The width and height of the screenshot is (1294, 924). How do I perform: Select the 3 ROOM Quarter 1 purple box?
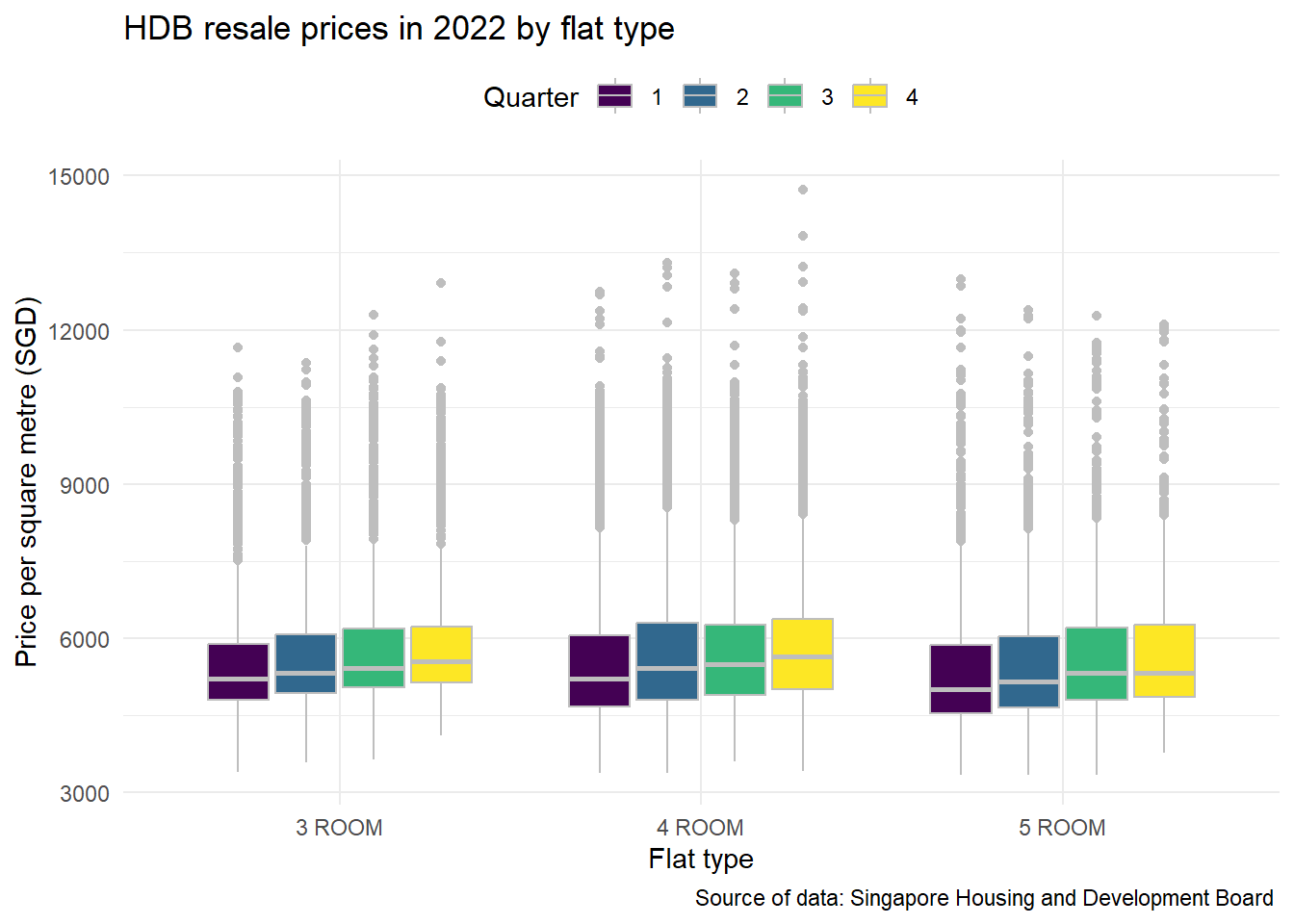pyautogui.click(x=239, y=671)
